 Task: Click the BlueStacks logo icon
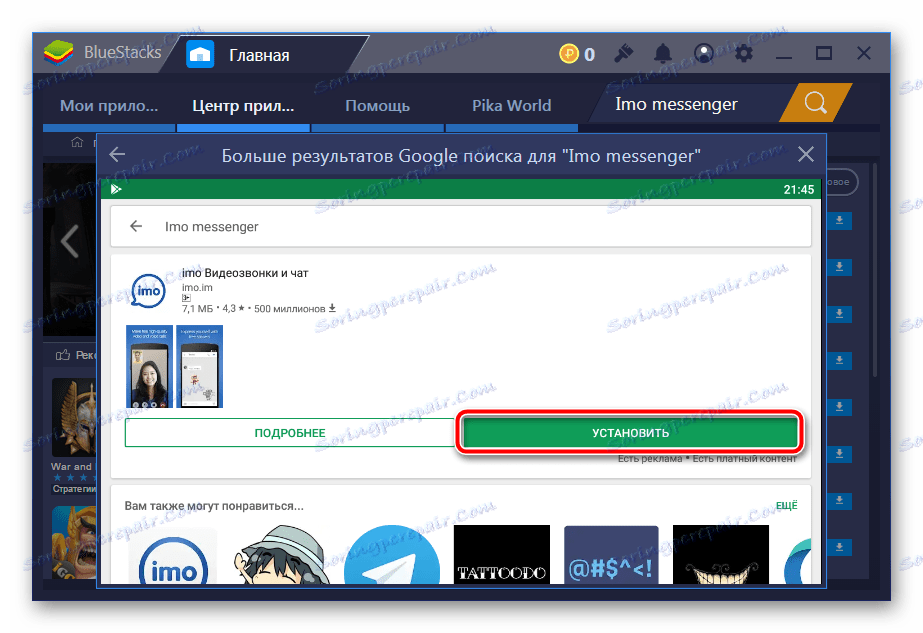[x=58, y=52]
